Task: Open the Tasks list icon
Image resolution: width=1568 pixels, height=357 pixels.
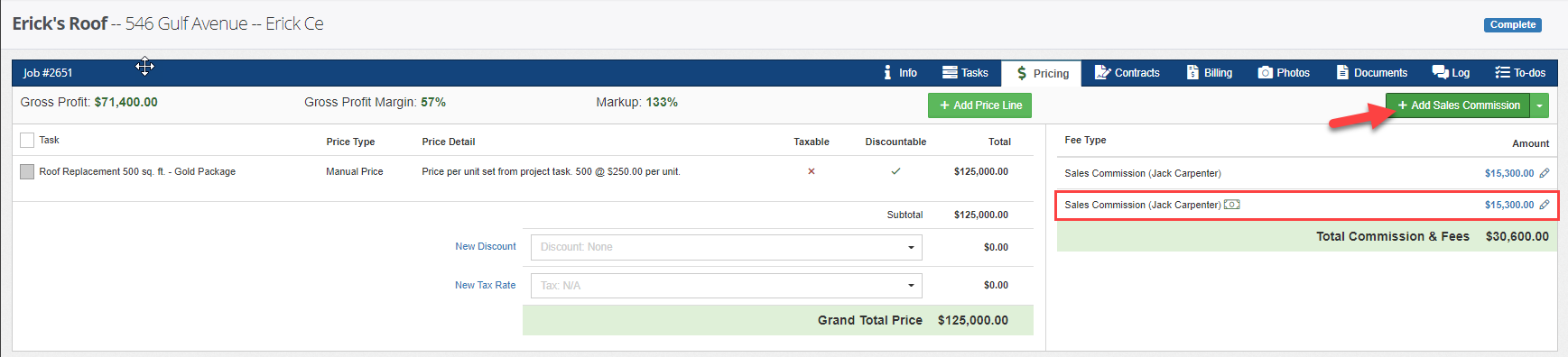Action: point(950,72)
